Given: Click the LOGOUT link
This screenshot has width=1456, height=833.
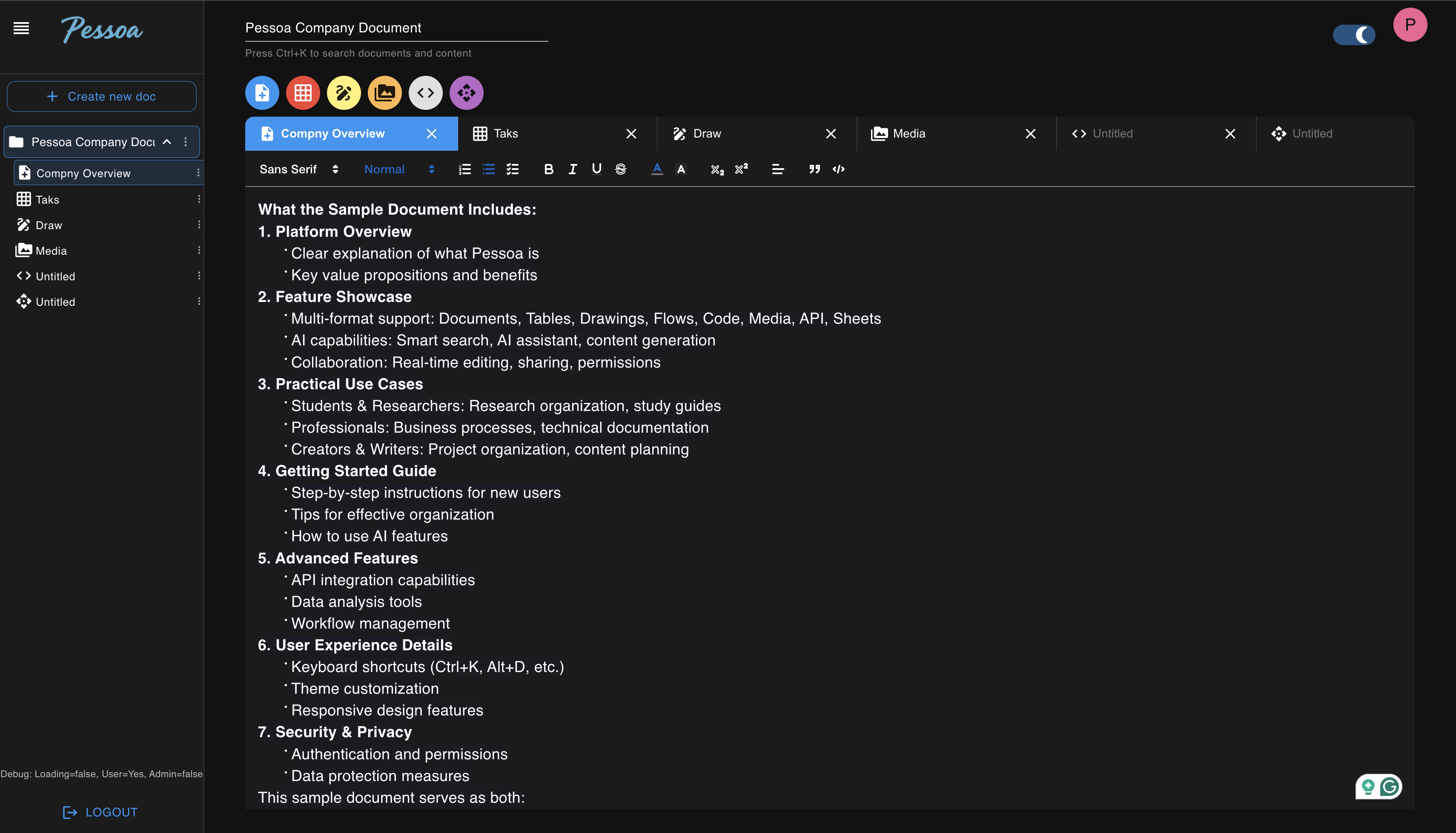Looking at the screenshot, I should [x=100, y=812].
